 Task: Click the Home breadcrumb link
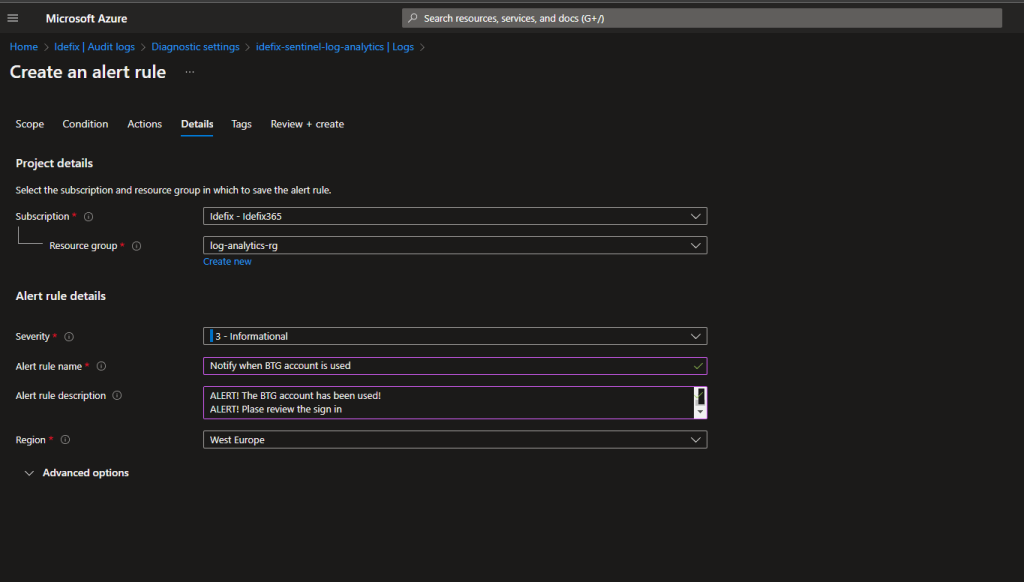click(24, 47)
